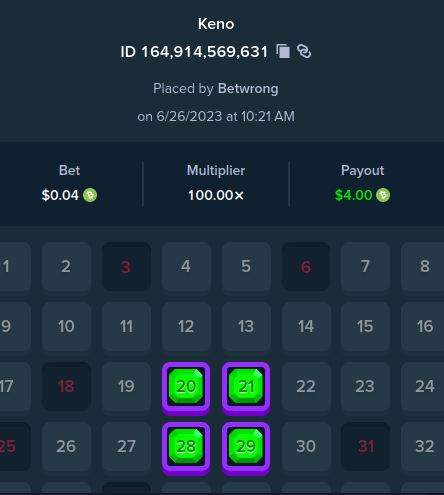Toggle the red missed tile 18

click(66, 387)
